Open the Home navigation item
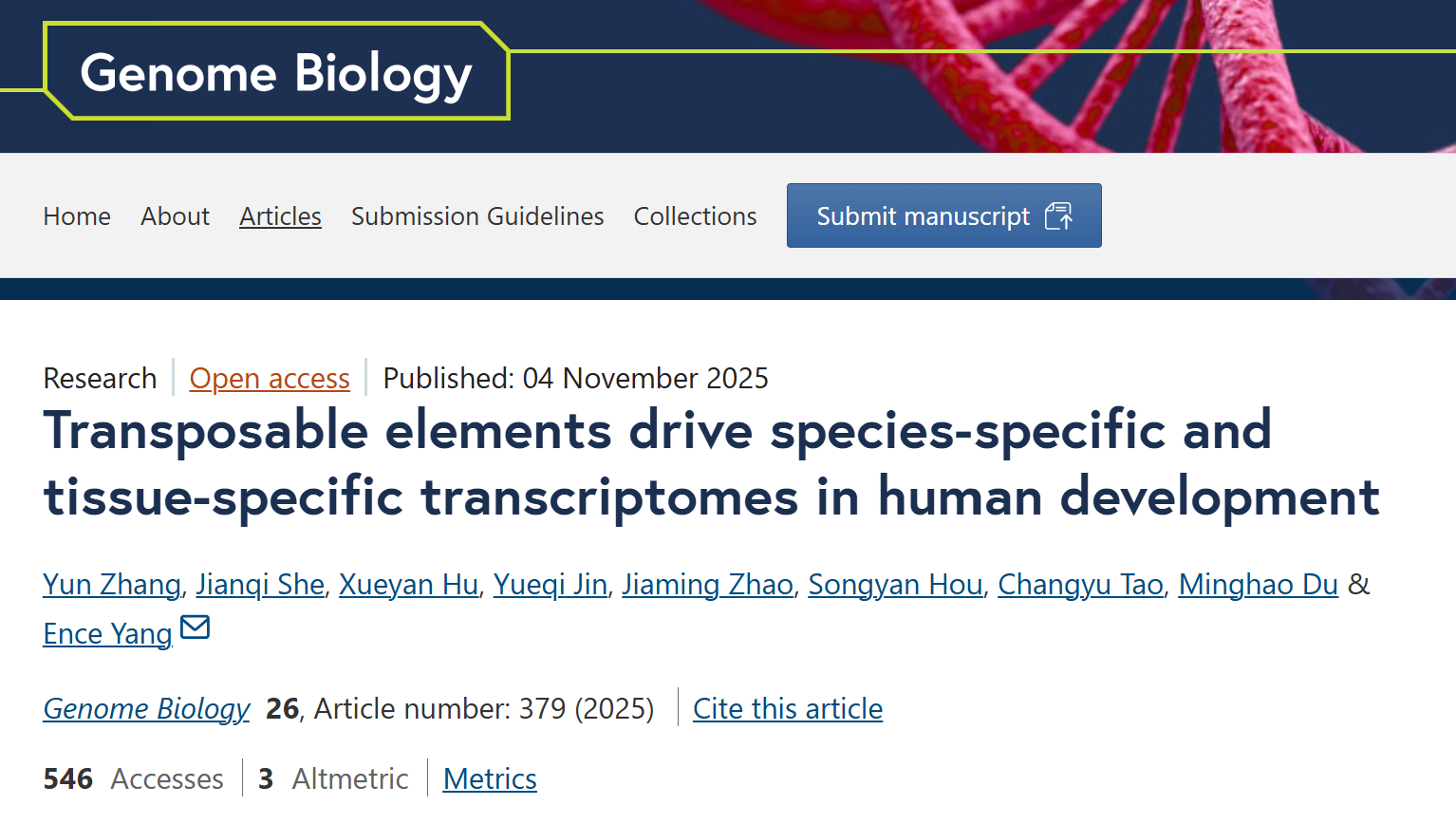 point(77,216)
